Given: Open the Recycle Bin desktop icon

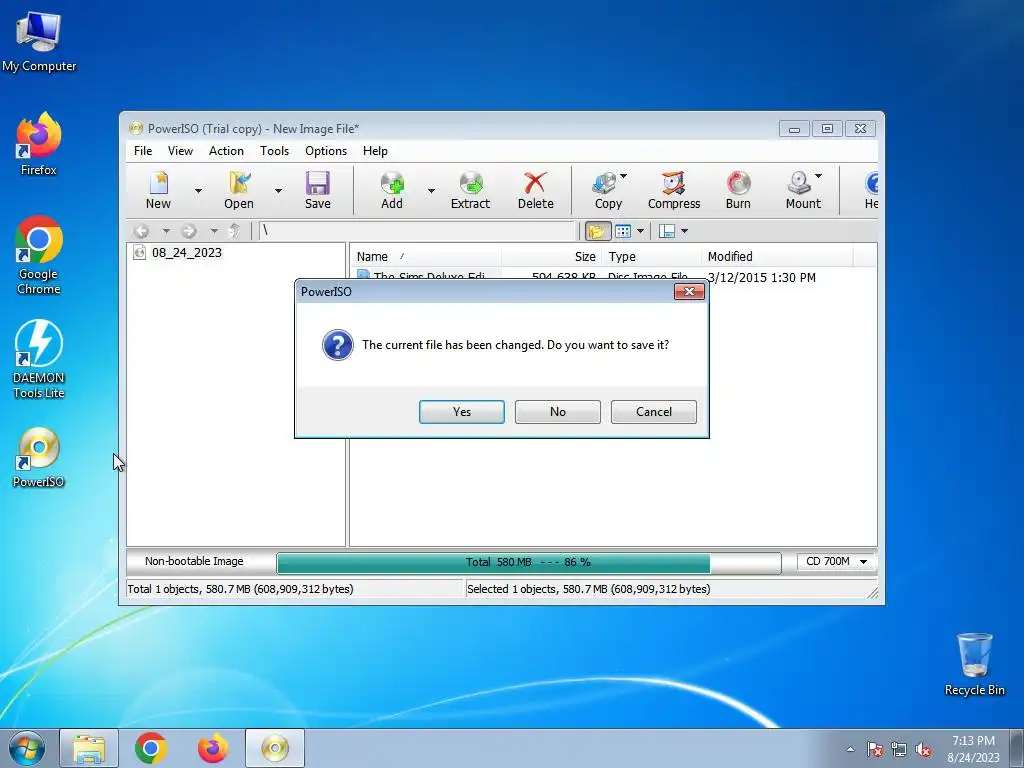Looking at the screenshot, I should click(974, 664).
